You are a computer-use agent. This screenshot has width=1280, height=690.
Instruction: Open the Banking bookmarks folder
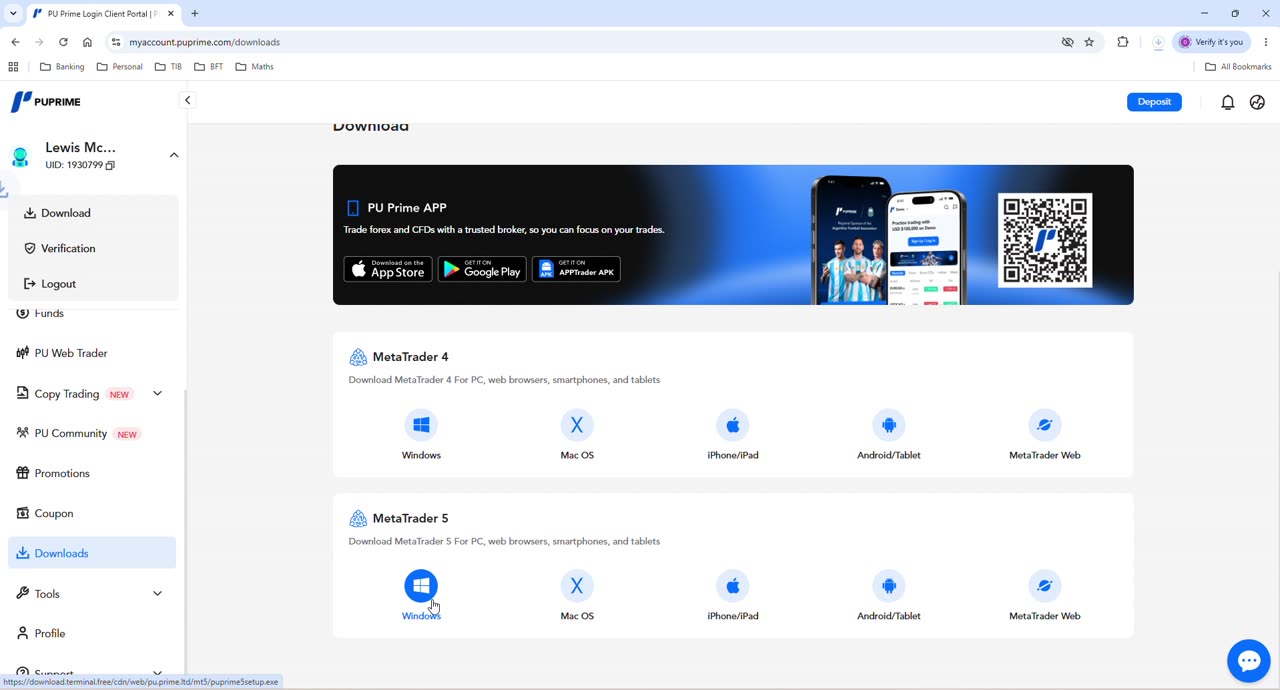point(62,67)
